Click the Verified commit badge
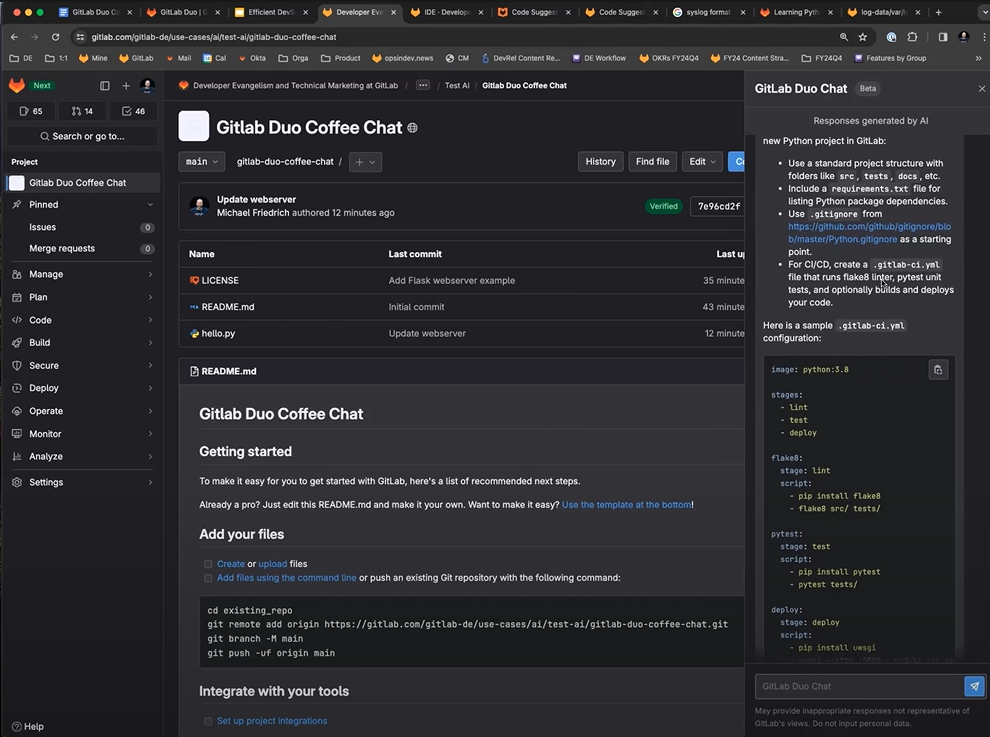This screenshot has height=737, width=990. coord(664,207)
